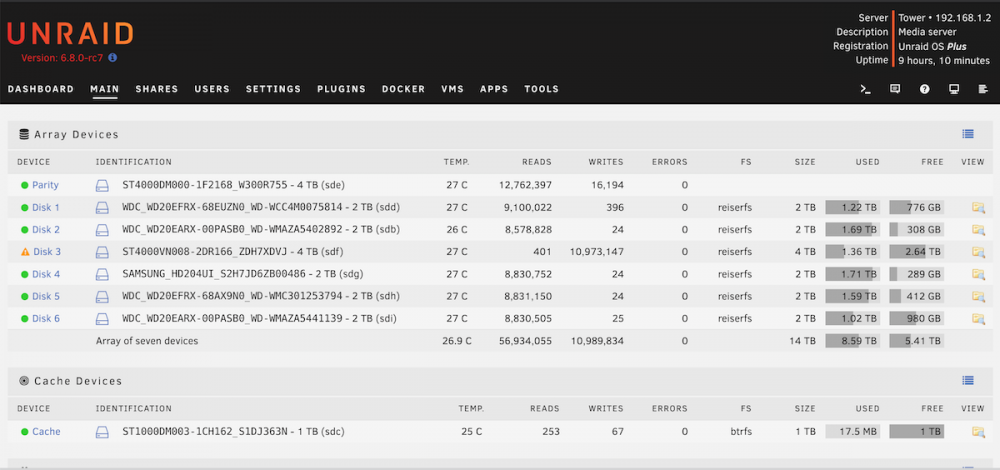
Task: Click the Cache drive icon
Action: point(103,432)
